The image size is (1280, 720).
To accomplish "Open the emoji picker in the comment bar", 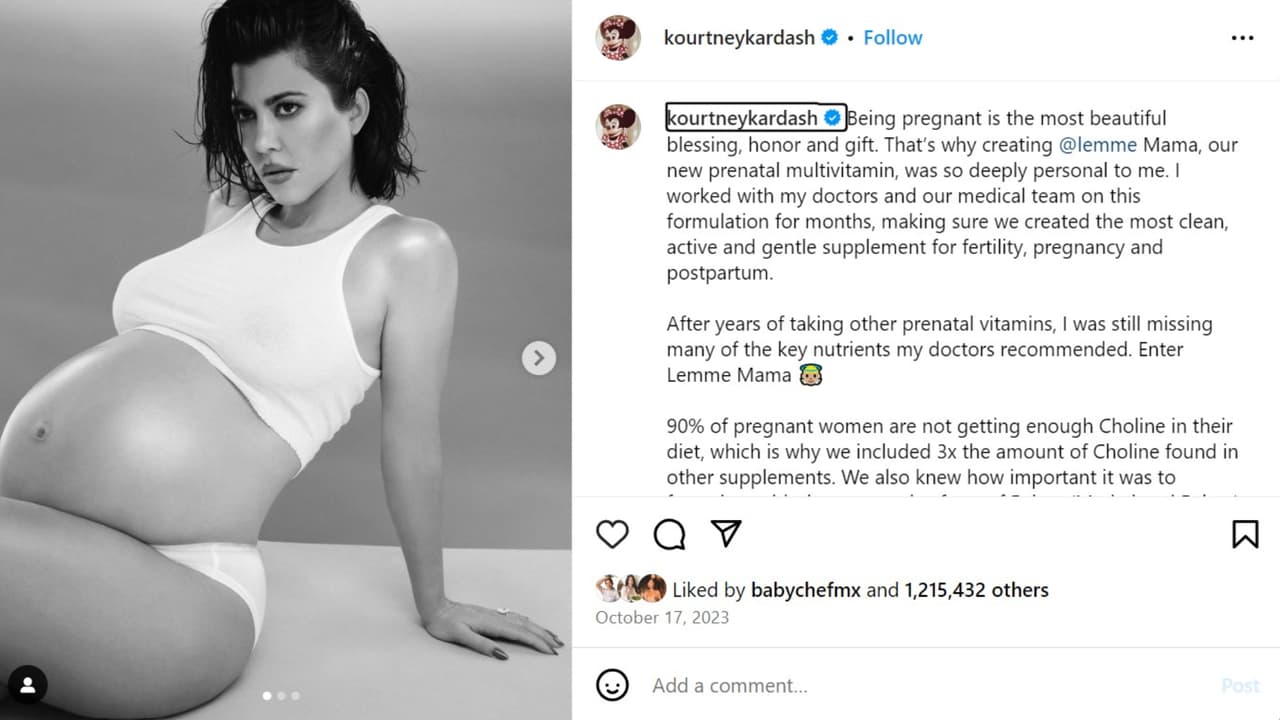I will click(x=612, y=685).
